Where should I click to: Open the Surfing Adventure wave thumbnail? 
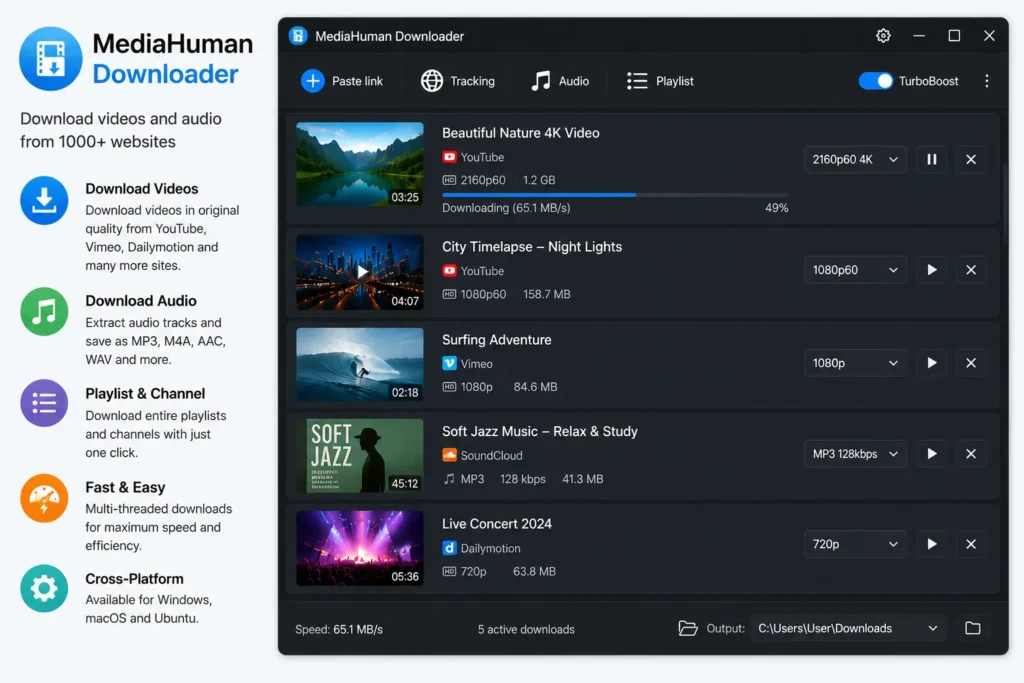coord(360,364)
